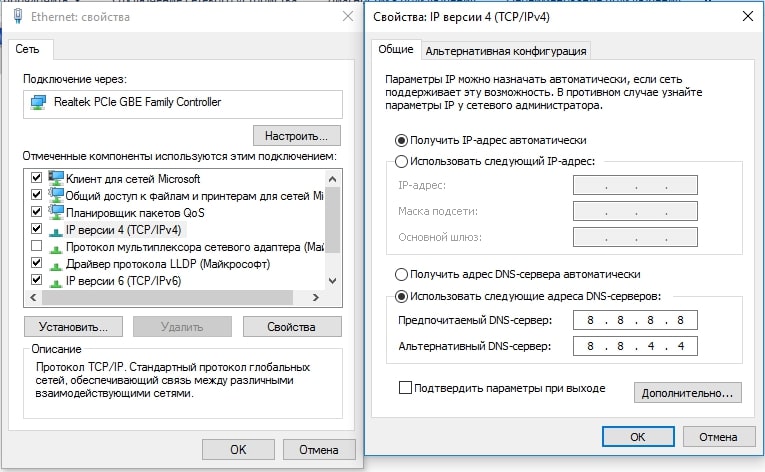Click the vertical scrollbar thumb in components list

tap(333, 220)
